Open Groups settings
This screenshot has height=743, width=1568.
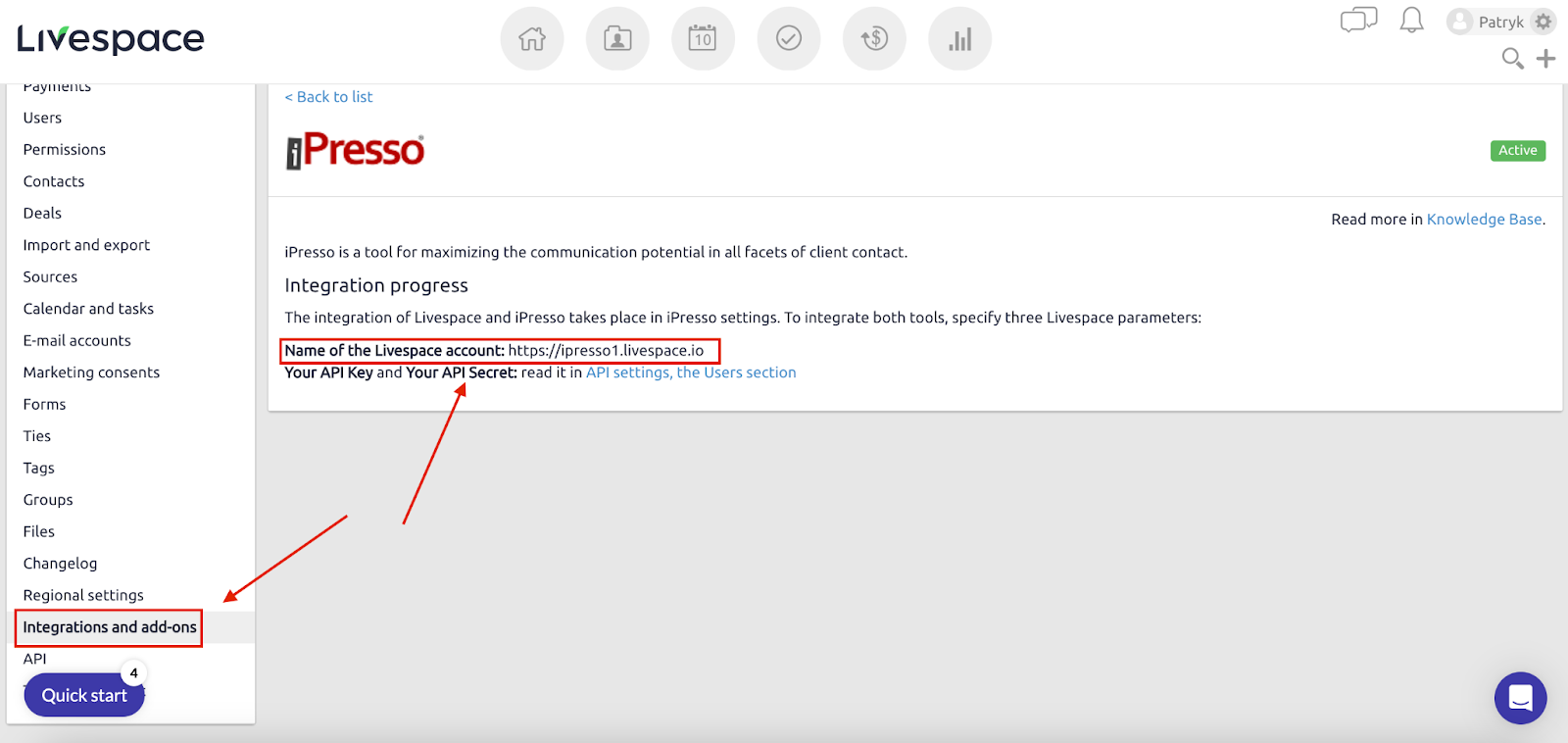48,500
